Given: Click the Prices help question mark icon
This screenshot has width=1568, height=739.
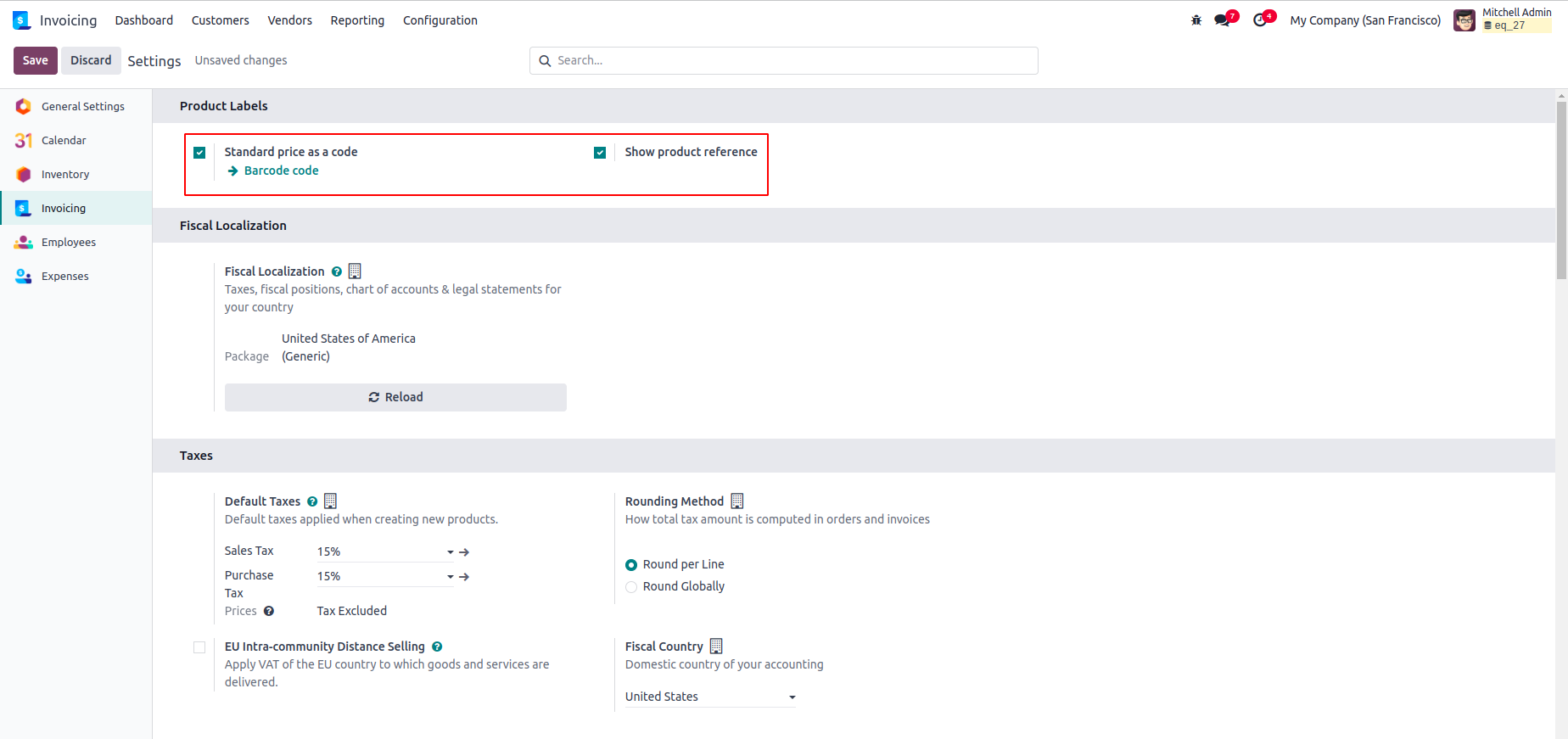Looking at the screenshot, I should pyautogui.click(x=269, y=611).
